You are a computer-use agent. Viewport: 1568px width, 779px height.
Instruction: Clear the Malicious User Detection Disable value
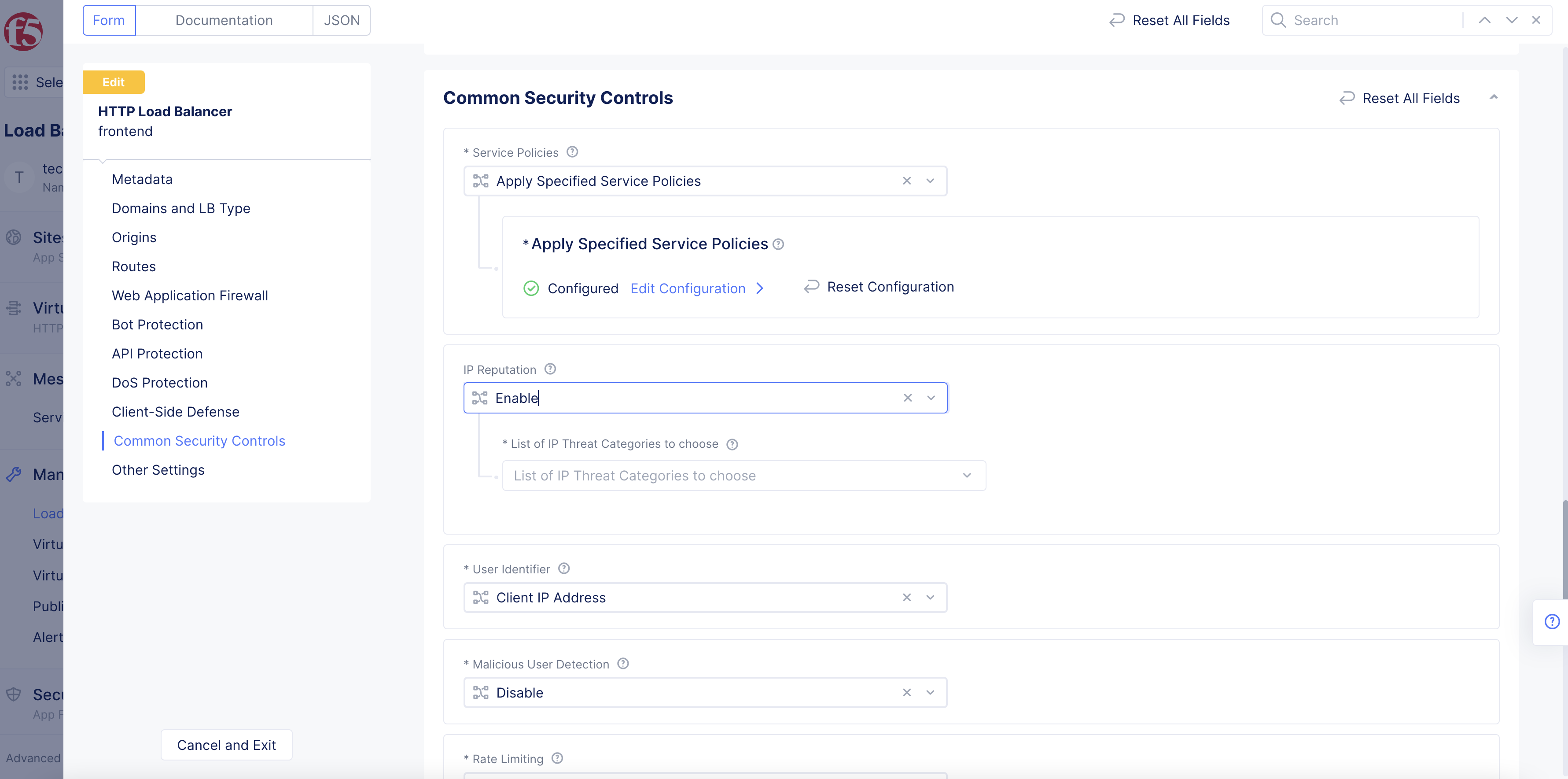(906, 693)
